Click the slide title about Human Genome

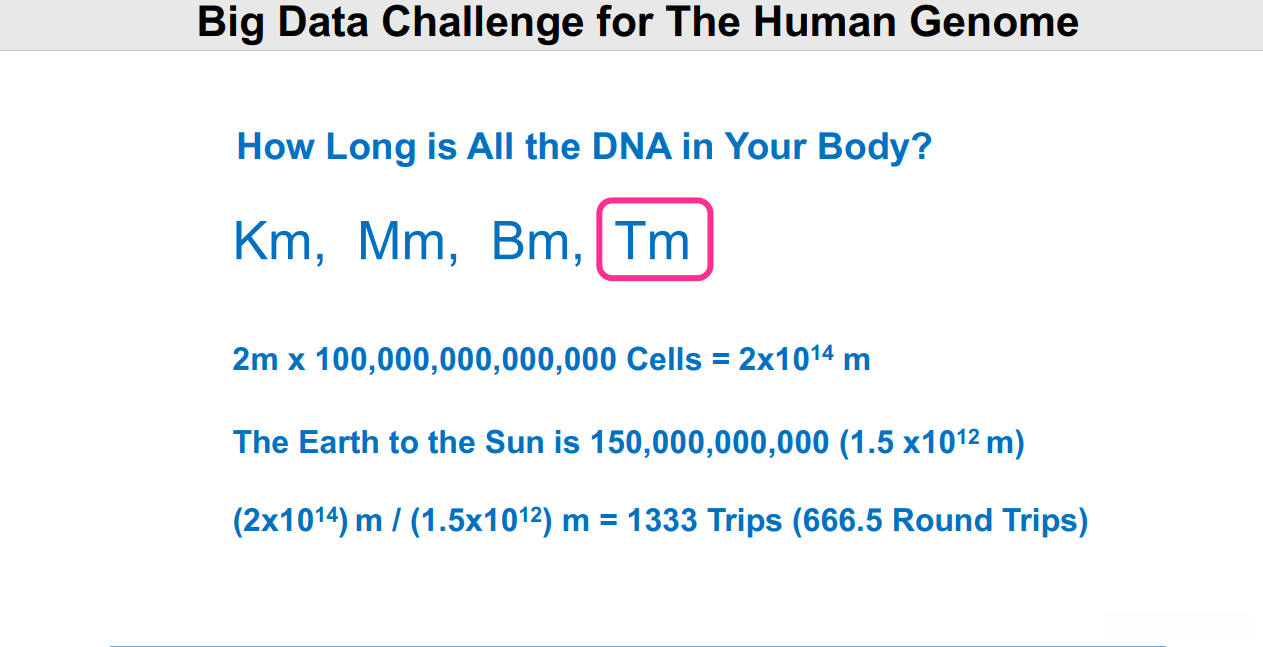637,22
